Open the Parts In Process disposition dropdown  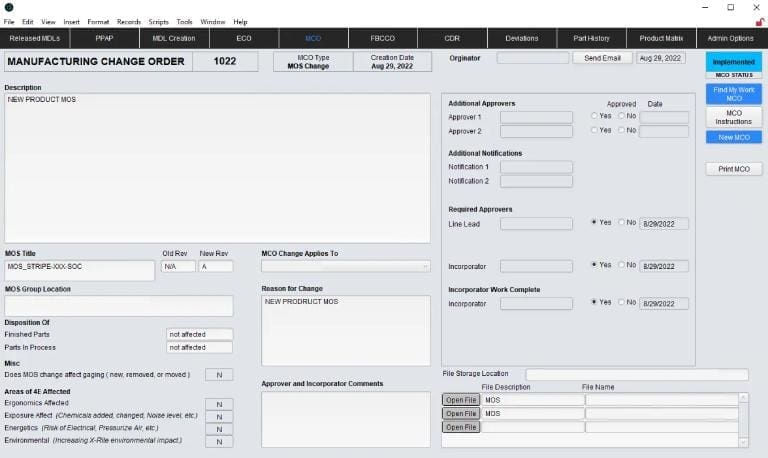(199, 348)
